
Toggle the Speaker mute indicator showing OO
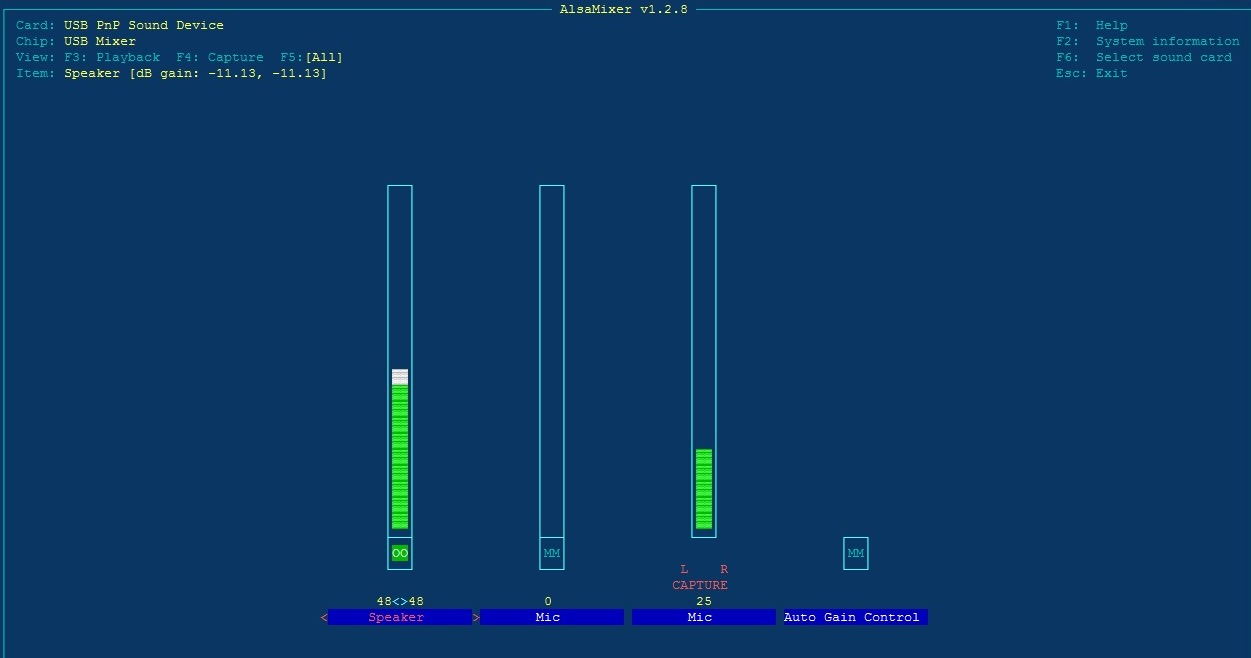coord(400,553)
